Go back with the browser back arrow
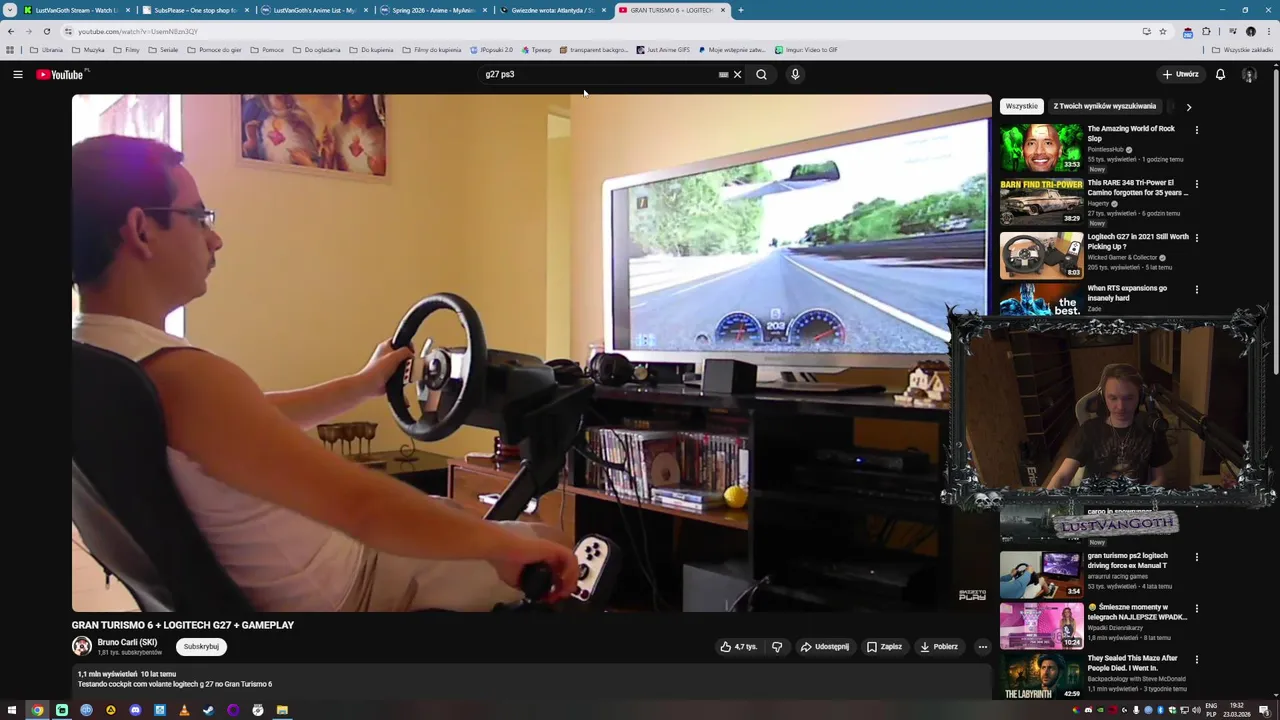Screen dimensions: 1280x720 11,31
